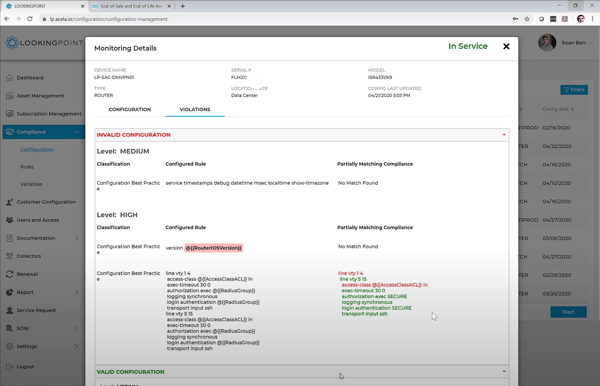The width and height of the screenshot is (600, 386).
Task: Click the In Service status label
Action: (468, 46)
